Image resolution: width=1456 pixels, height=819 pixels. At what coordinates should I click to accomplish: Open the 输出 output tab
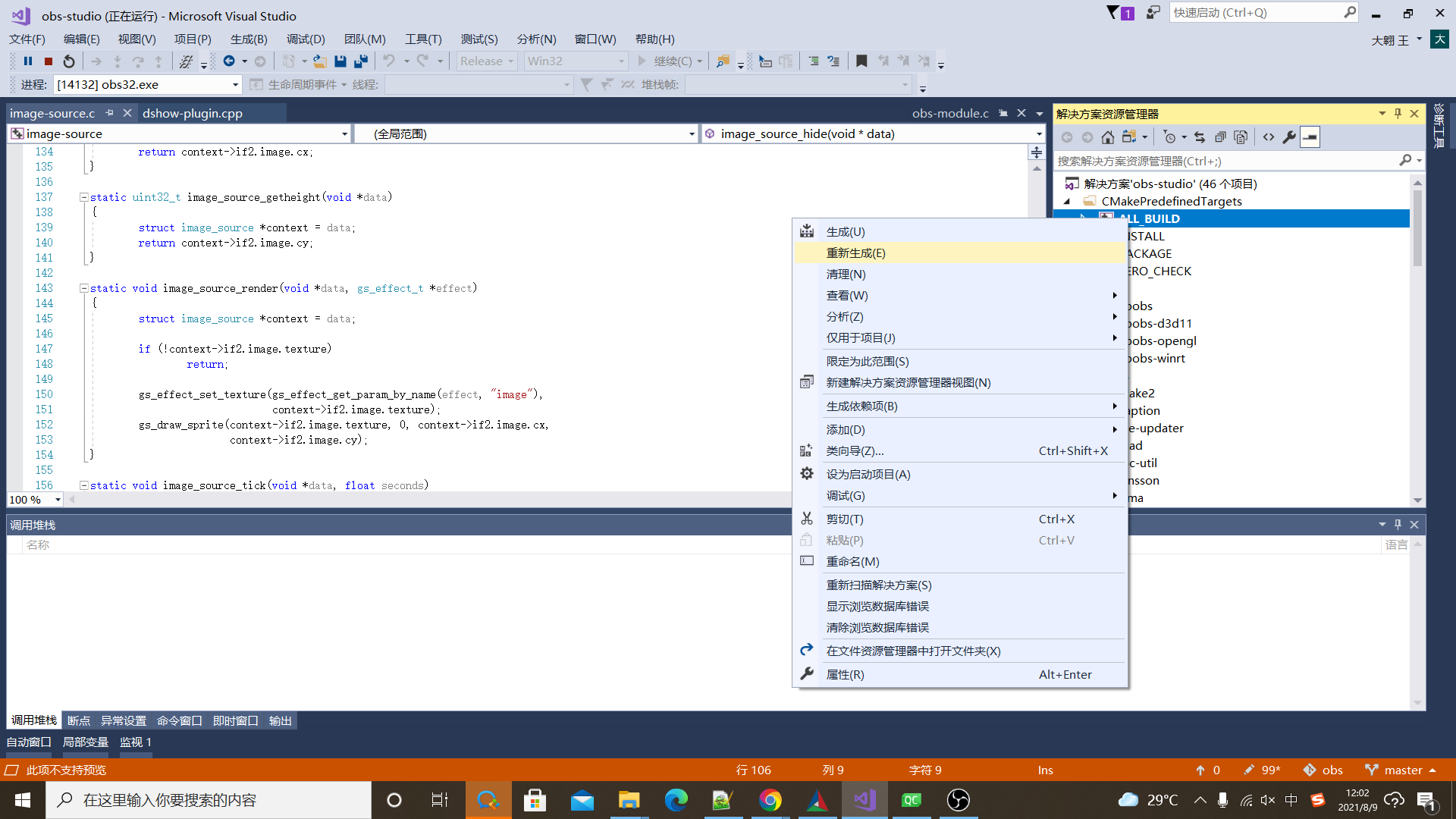pyautogui.click(x=280, y=720)
